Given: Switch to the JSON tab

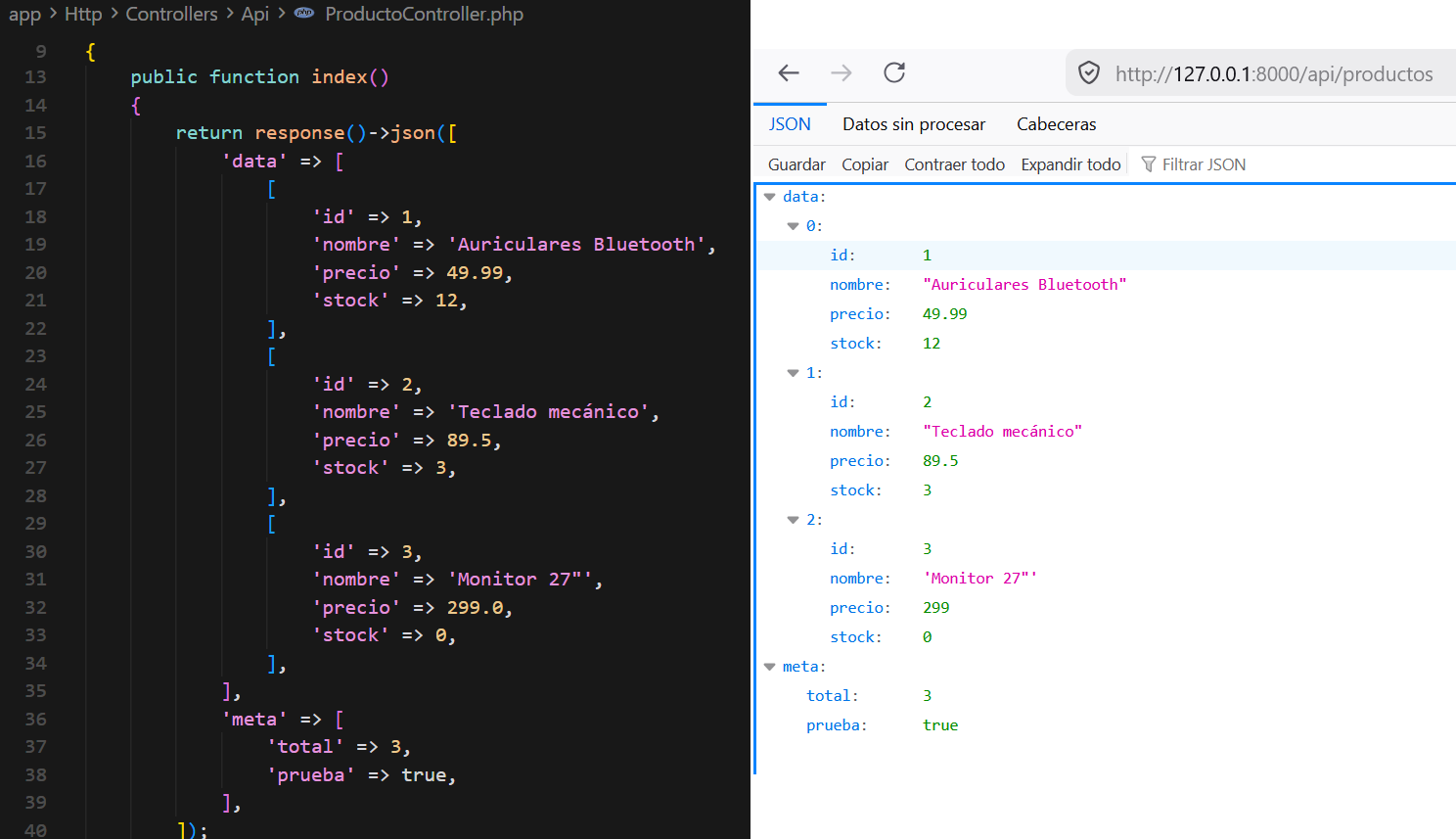Looking at the screenshot, I should tap(790, 124).
